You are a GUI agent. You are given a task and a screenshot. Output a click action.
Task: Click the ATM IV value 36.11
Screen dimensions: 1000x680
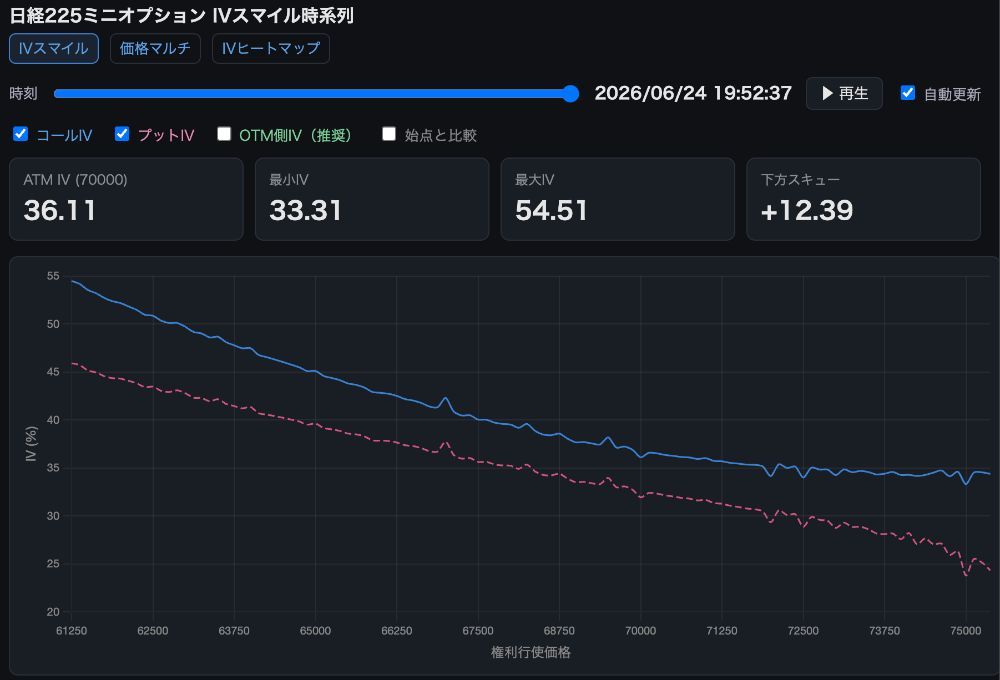60,211
